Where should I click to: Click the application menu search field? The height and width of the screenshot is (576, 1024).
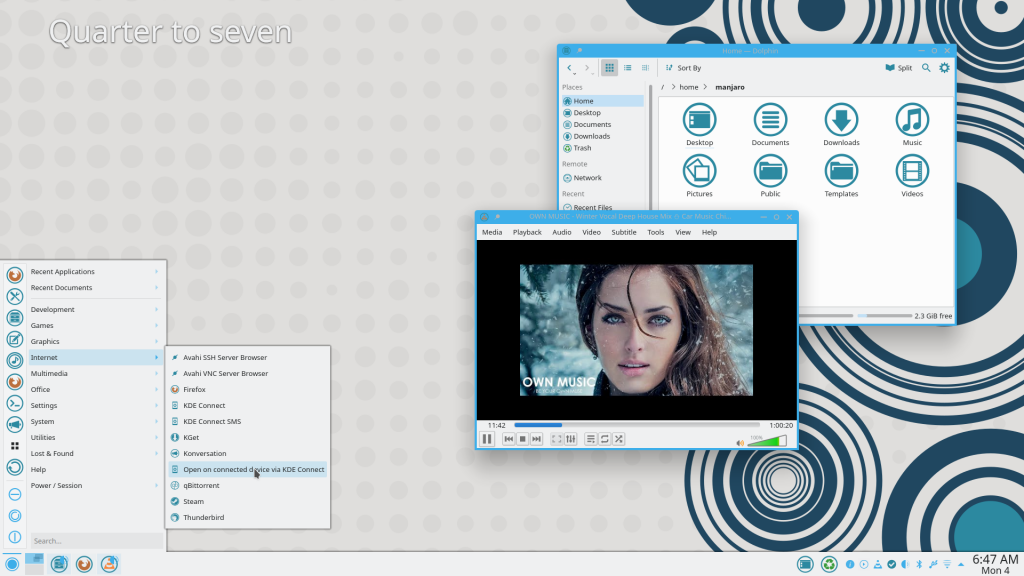(95, 541)
